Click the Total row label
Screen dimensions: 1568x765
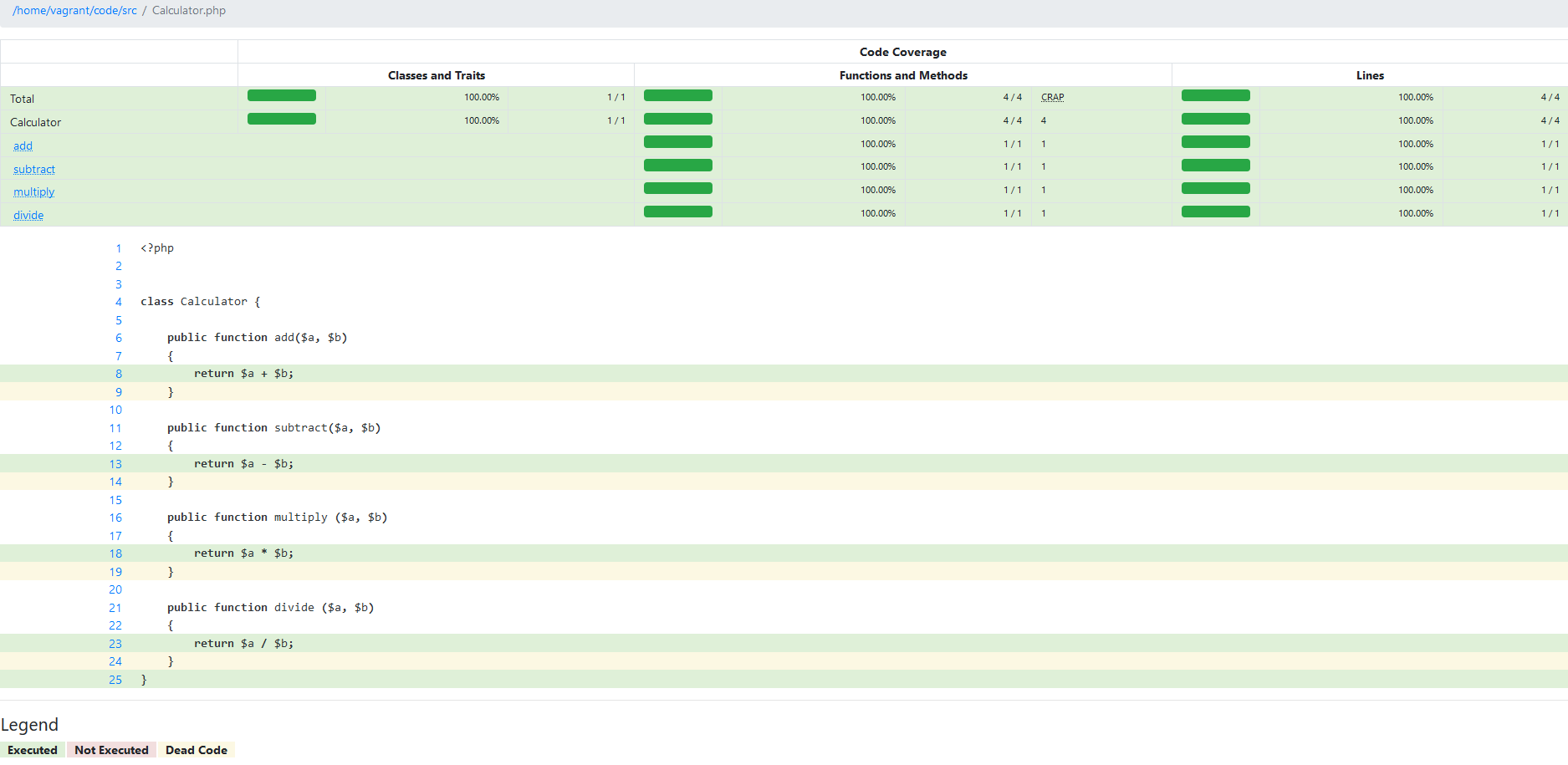coord(23,99)
